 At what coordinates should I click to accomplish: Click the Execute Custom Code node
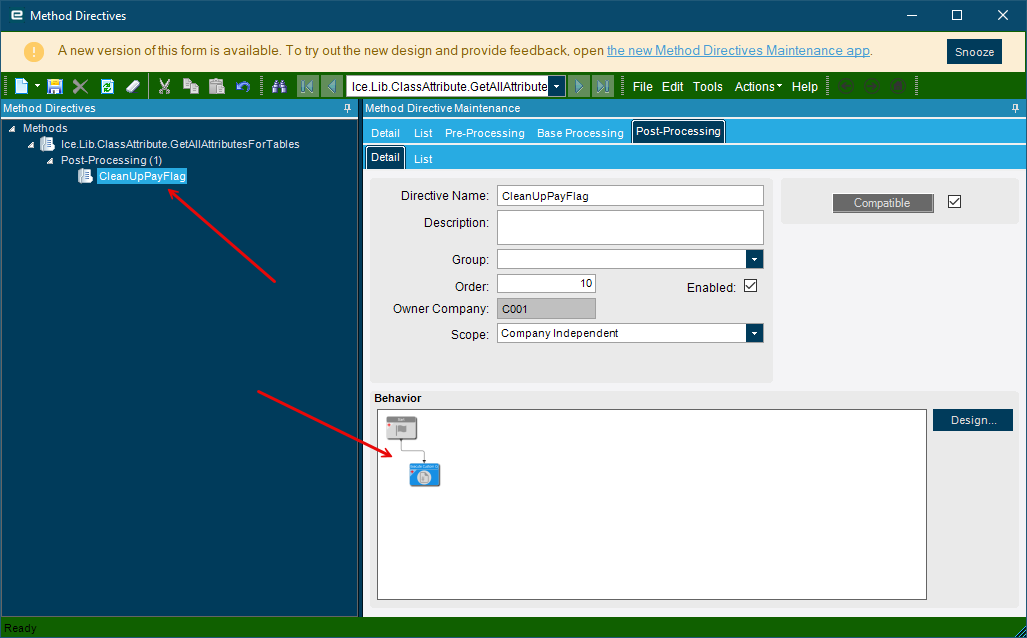coord(424,475)
